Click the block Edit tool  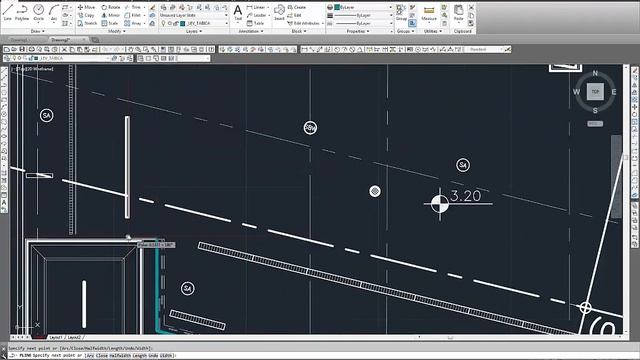295,15
